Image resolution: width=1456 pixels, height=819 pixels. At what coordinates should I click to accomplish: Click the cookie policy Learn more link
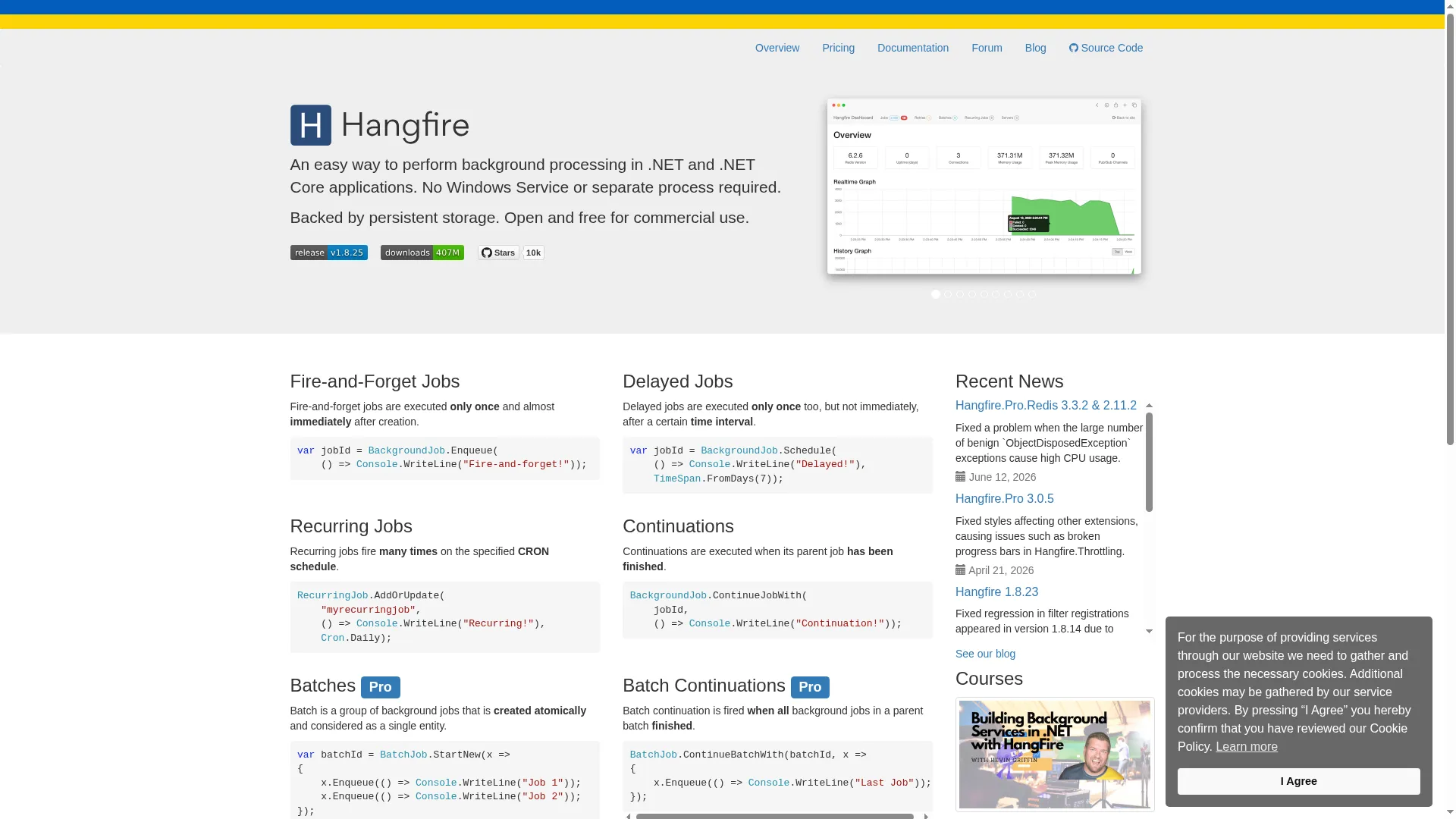pyautogui.click(x=1246, y=746)
